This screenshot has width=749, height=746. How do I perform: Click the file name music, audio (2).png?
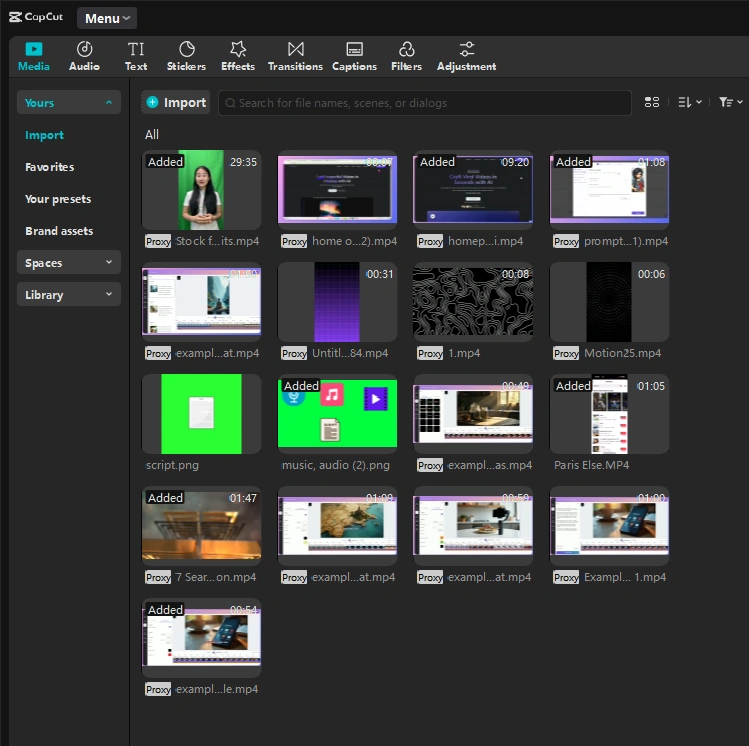point(335,465)
